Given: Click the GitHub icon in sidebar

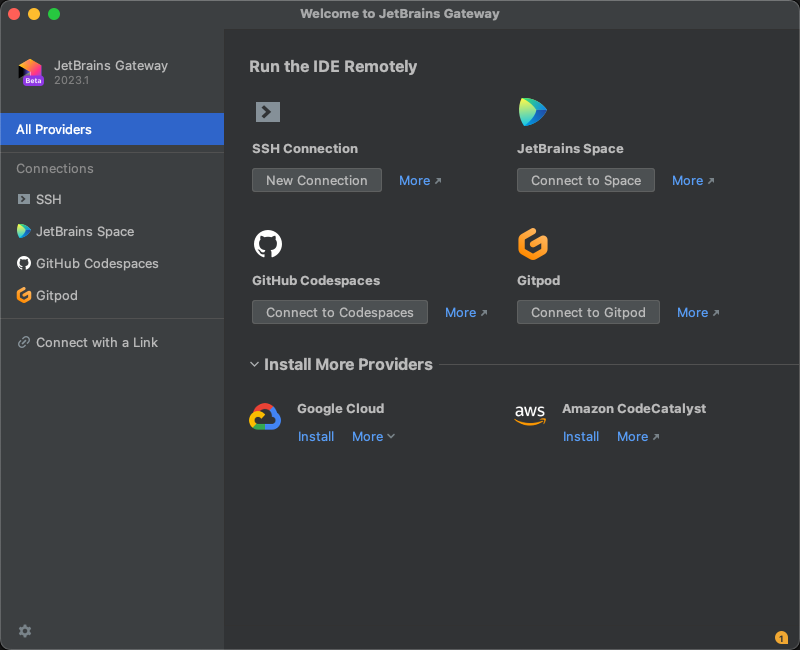Looking at the screenshot, I should pos(23,263).
